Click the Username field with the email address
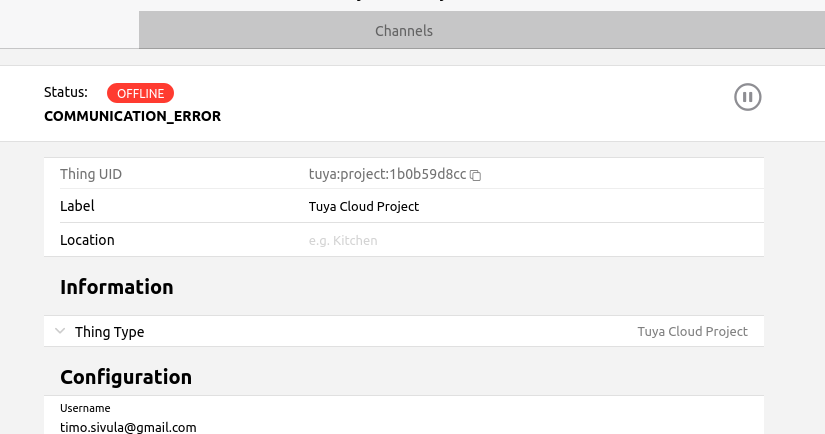This screenshot has width=825, height=434. pos(404,419)
